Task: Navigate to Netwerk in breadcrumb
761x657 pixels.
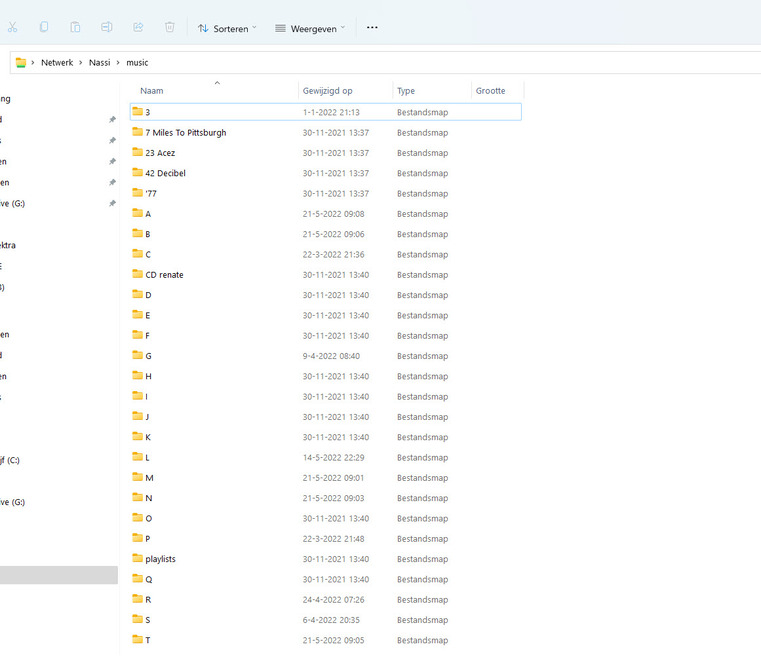Action: [57, 63]
